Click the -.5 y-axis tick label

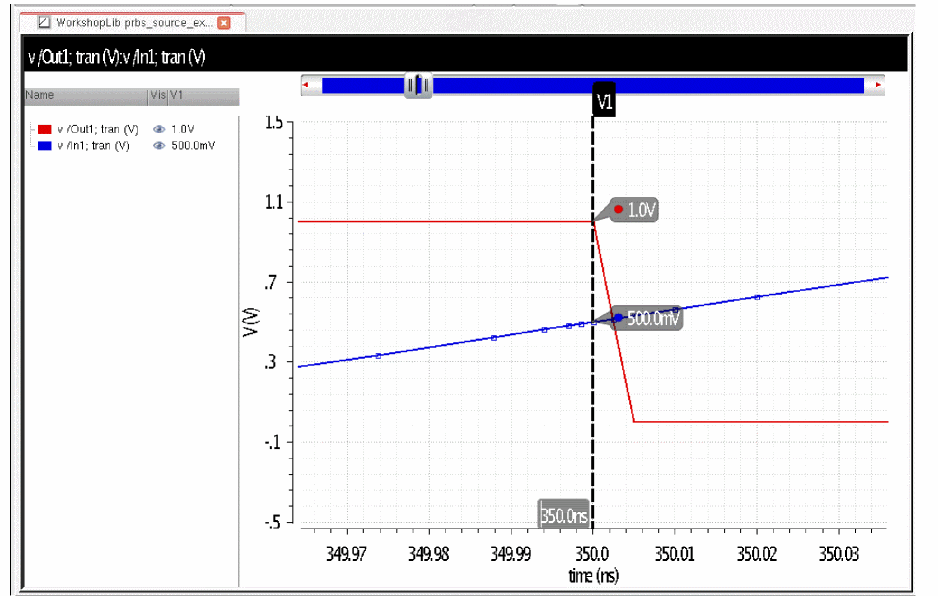273,522
